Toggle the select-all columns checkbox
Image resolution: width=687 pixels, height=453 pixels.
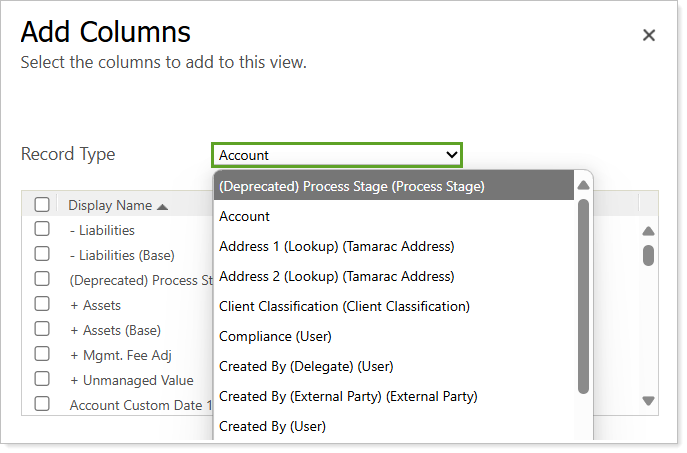[x=42, y=205]
